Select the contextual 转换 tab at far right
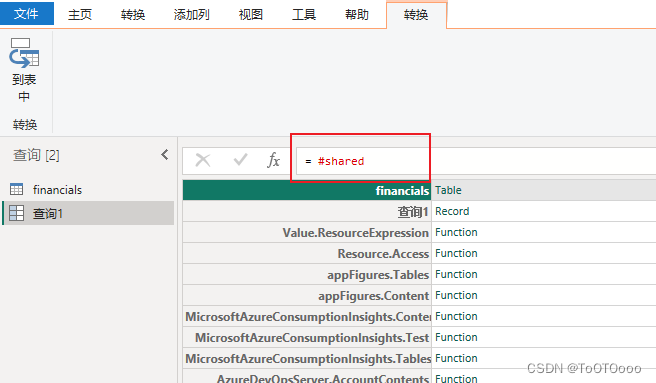Image resolution: width=656 pixels, height=383 pixels. tap(416, 15)
